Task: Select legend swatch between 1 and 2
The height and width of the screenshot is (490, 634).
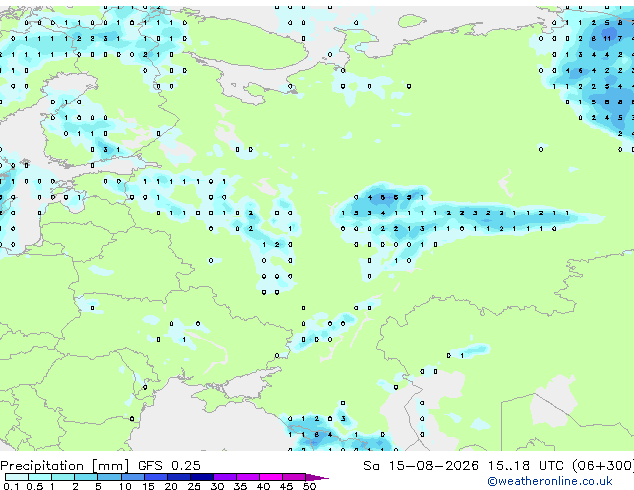Action: (x=63, y=477)
